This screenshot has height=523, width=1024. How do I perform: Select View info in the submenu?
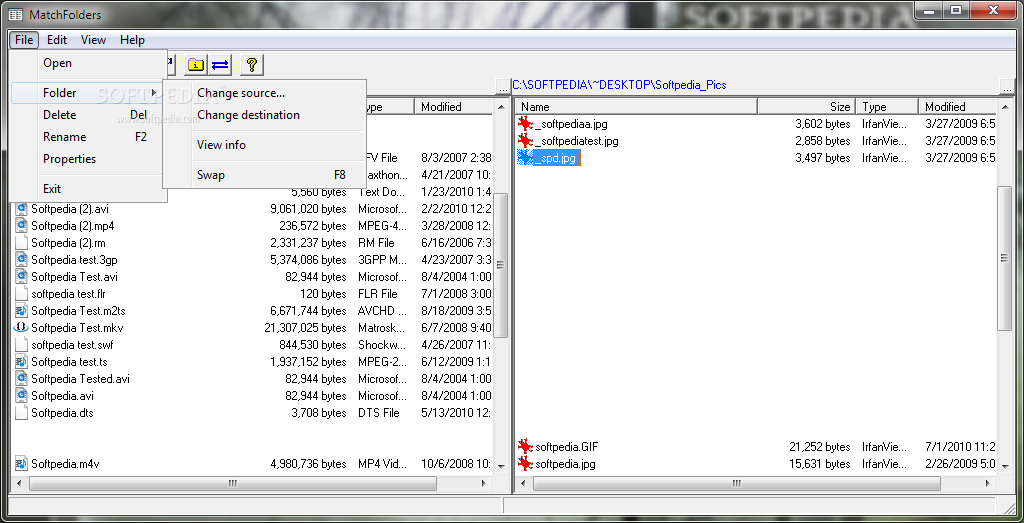click(x=264, y=145)
